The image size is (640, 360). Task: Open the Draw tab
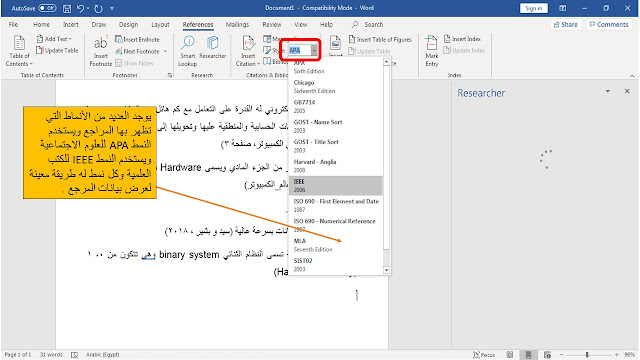coord(99,24)
